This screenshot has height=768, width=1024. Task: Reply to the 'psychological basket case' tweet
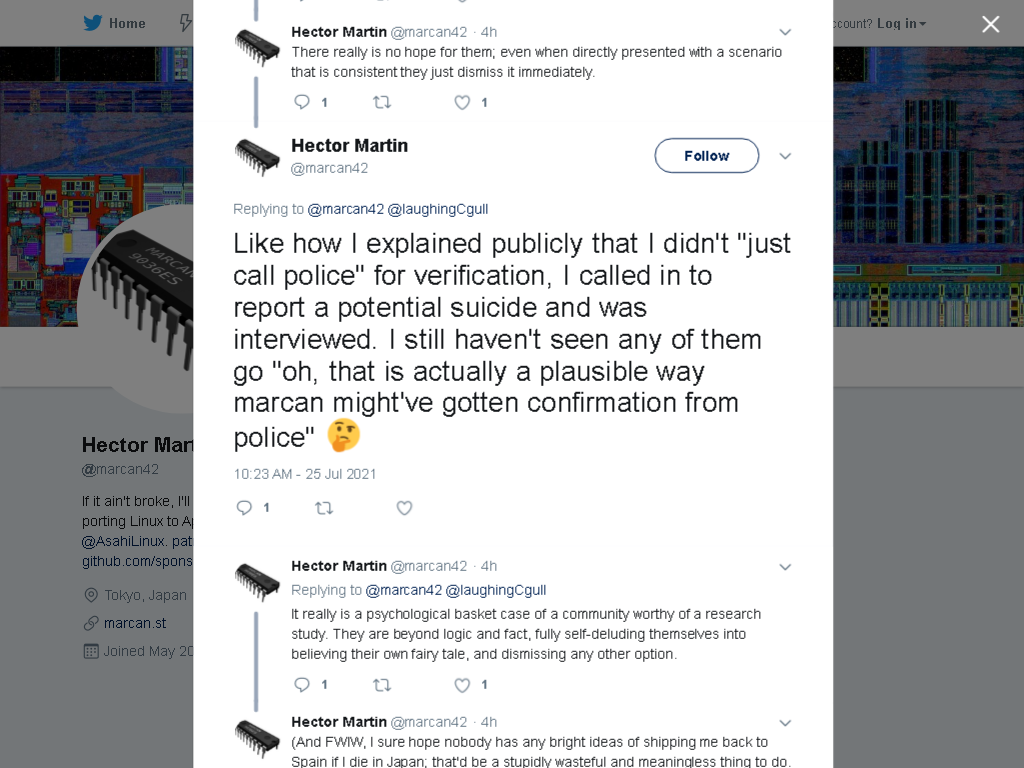pyautogui.click(x=302, y=684)
